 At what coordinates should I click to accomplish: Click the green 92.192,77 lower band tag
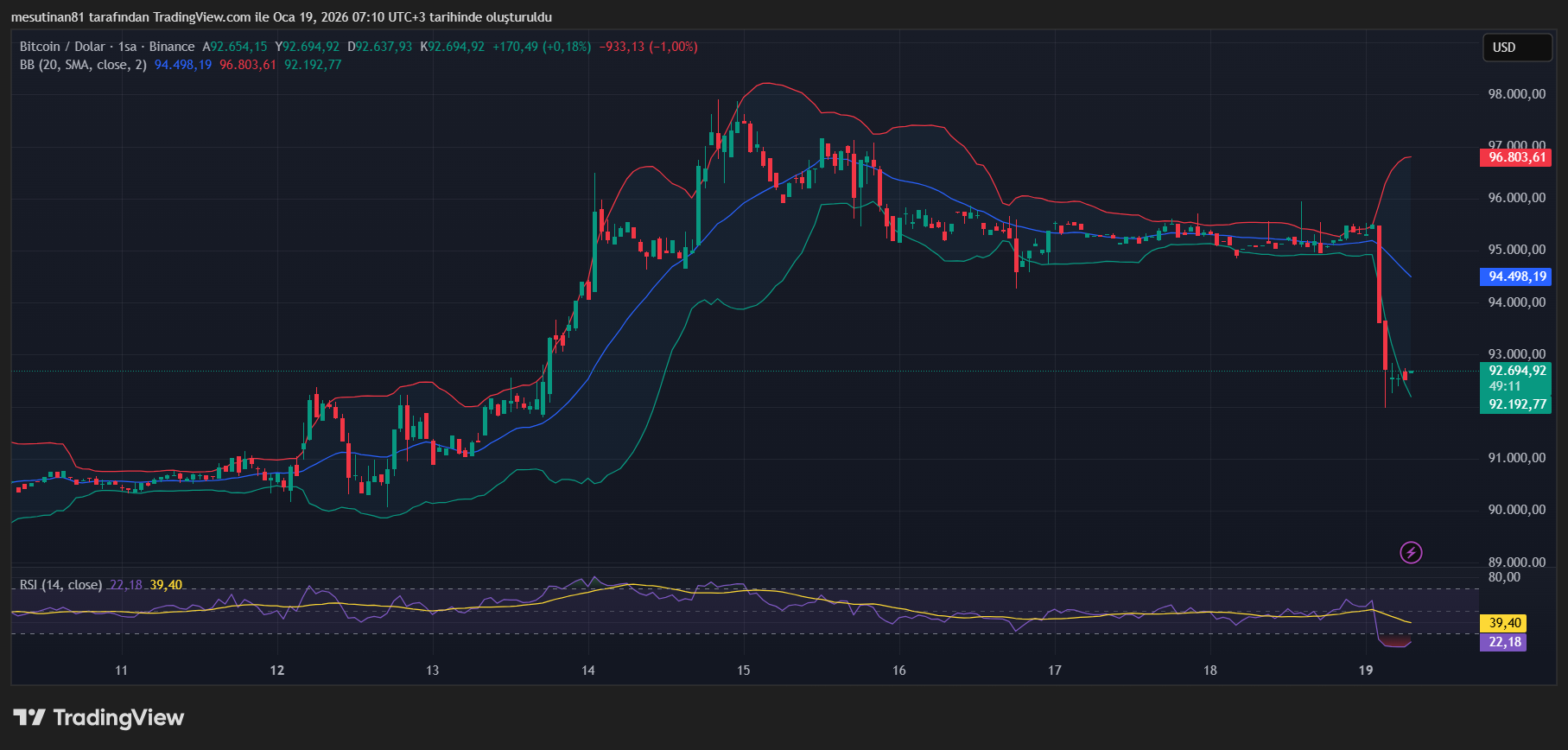1516,404
